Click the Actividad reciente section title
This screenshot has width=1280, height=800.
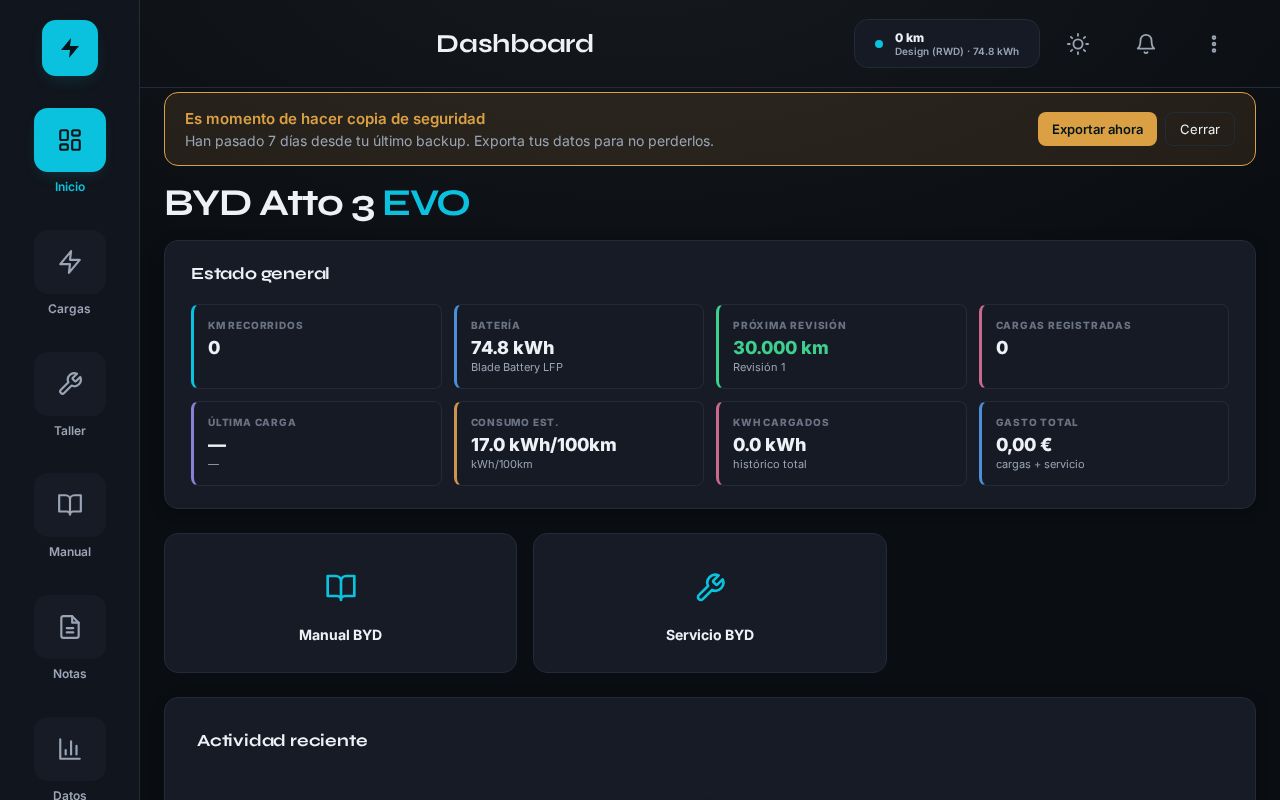coord(282,741)
